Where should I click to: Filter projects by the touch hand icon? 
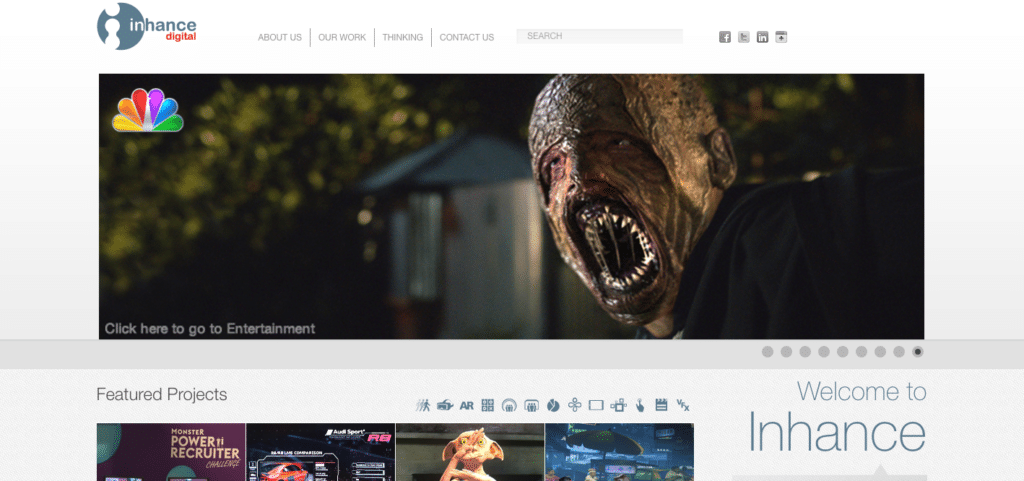pos(640,405)
